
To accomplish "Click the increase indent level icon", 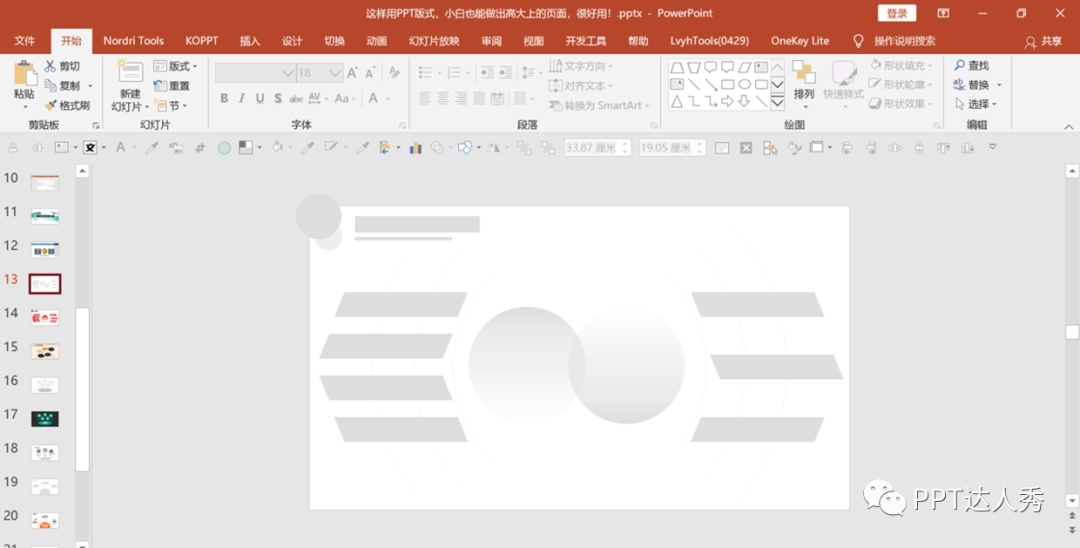I will click(x=505, y=72).
